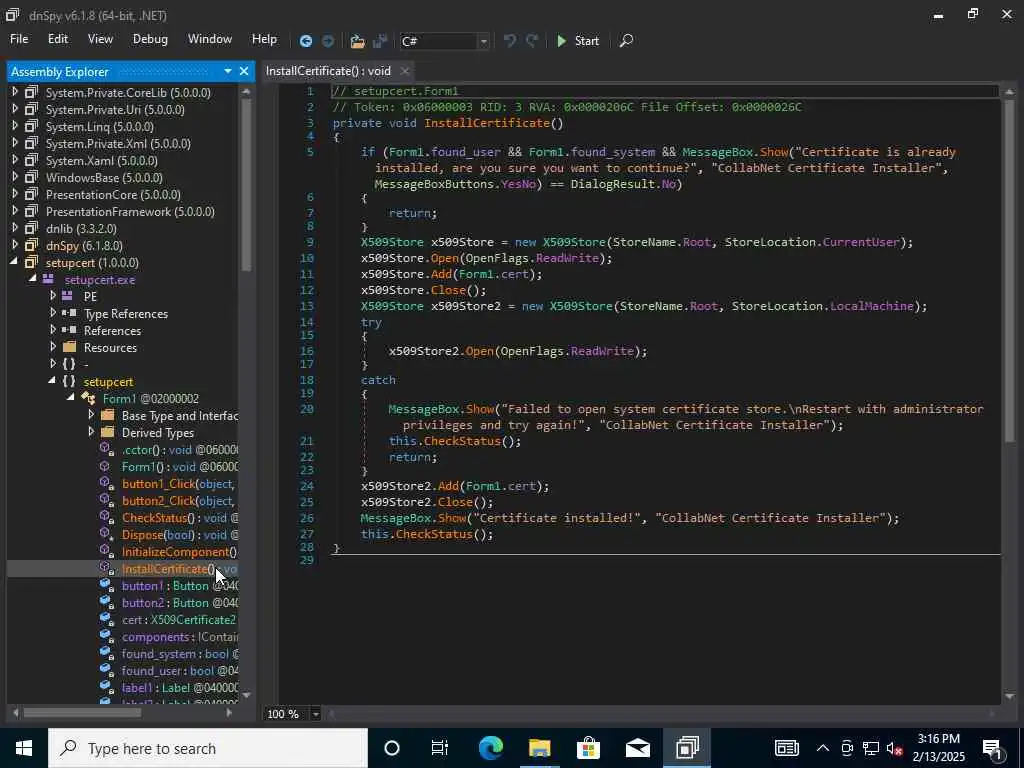Select the Dispose(bool) method
Image resolution: width=1024 pixels, height=768 pixels.
coord(180,535)
